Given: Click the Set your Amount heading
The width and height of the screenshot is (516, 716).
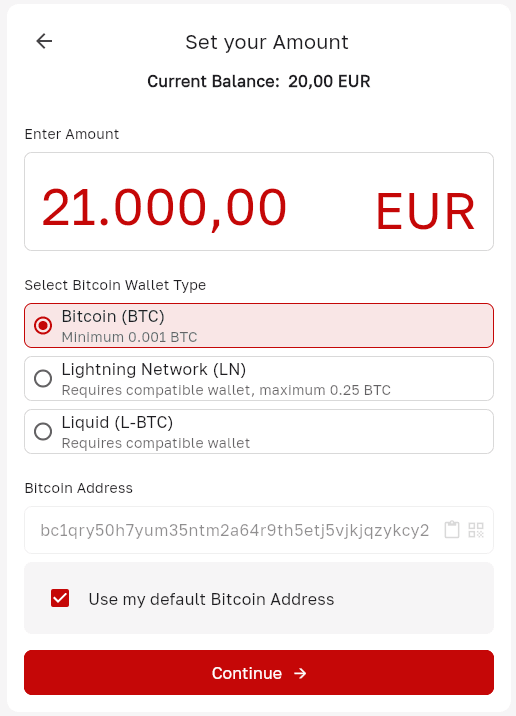Looking at the screenshot, I should (267, 42).
